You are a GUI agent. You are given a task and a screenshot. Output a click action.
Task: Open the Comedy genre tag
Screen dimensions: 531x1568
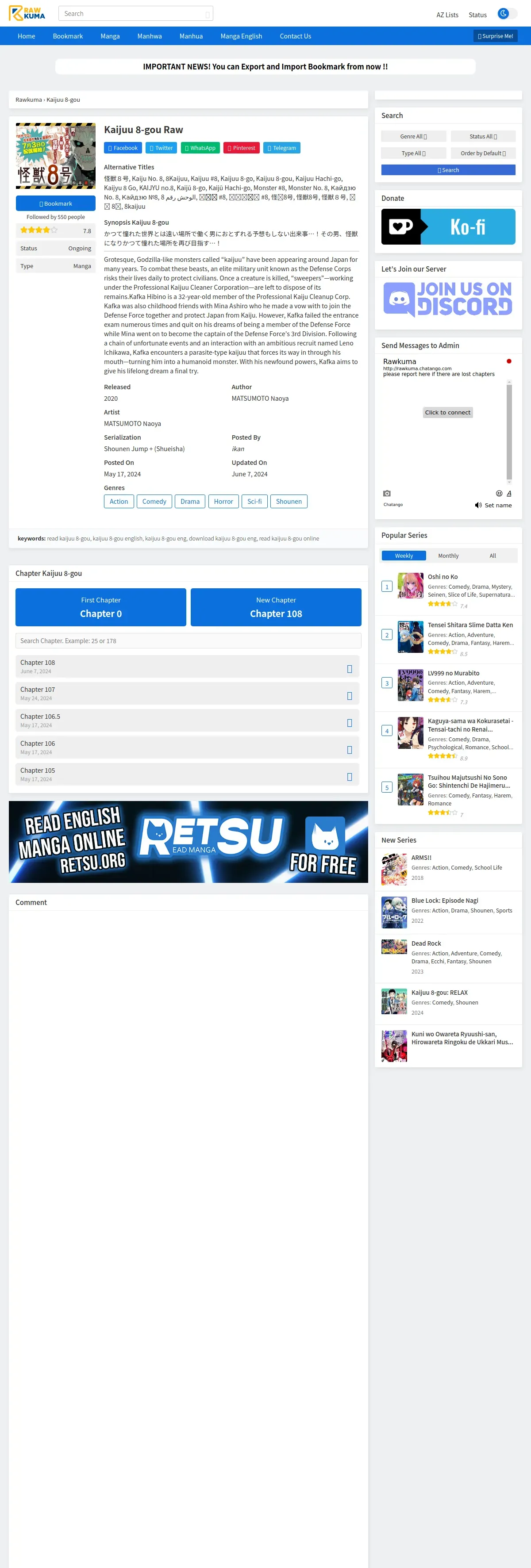(x=154, y=501)
